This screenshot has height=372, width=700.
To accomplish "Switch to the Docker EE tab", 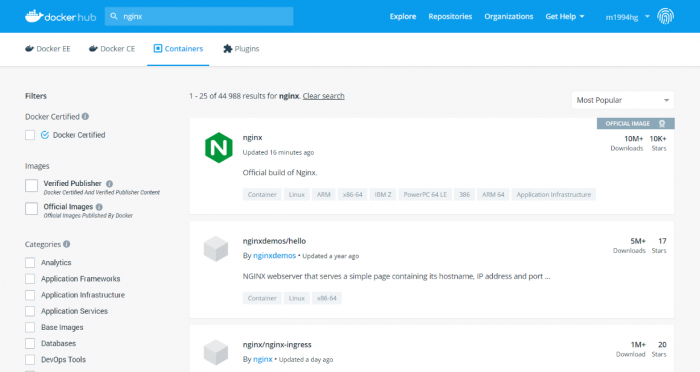I will 48,49.
